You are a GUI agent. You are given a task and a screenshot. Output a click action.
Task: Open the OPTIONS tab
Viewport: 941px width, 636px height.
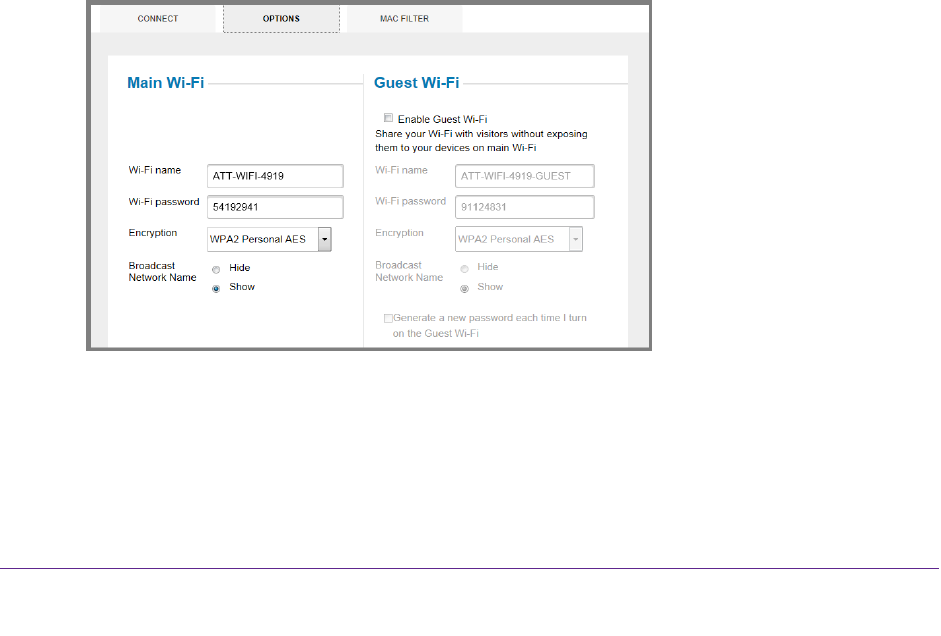(x=281, y=19)
